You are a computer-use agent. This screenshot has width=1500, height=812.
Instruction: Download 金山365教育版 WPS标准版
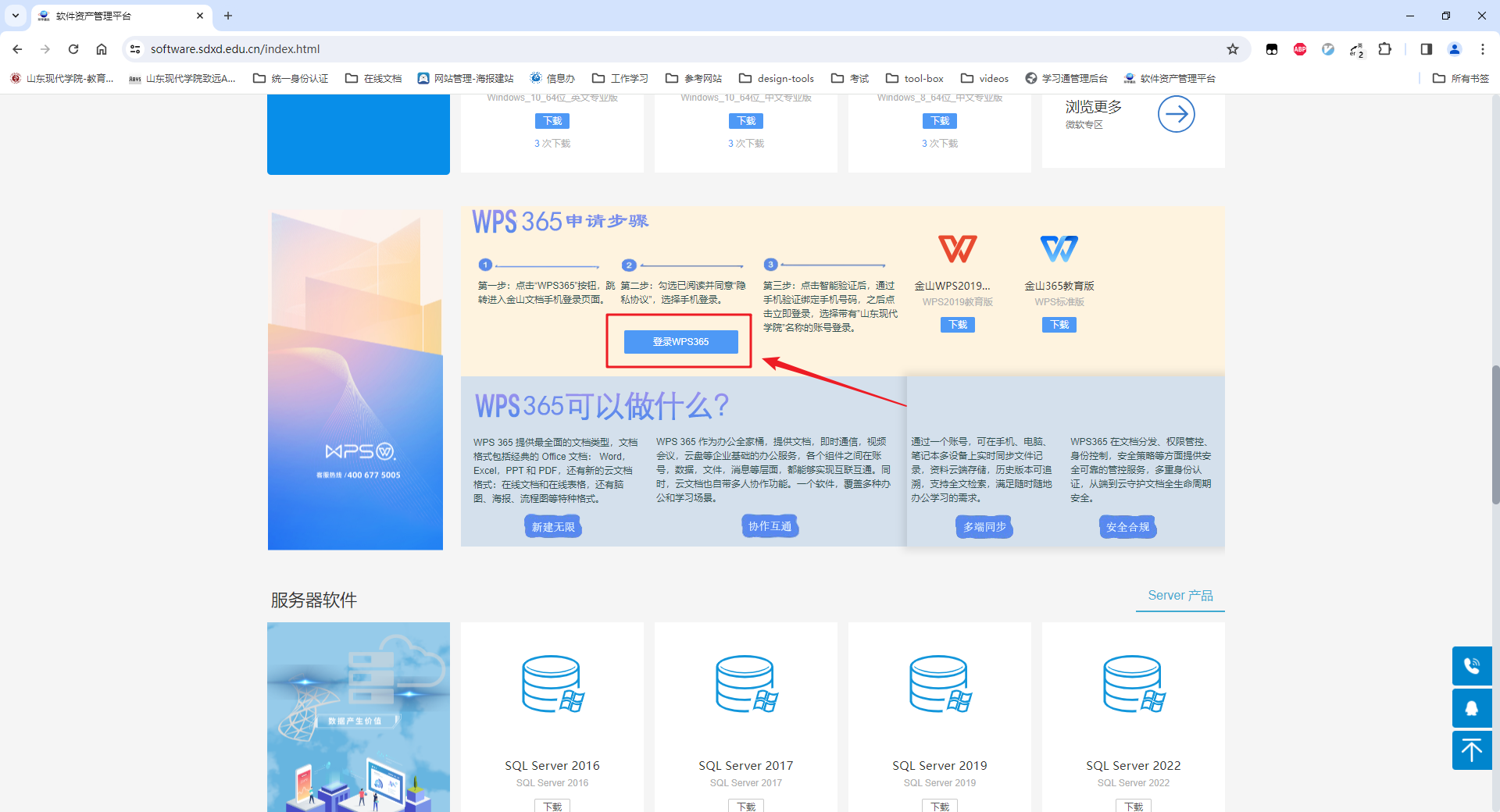click(x=1059, y=325)
